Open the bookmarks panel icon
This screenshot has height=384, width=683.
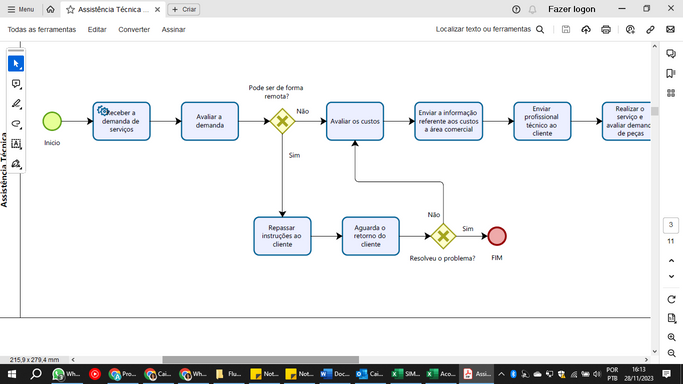click(x=671, y=74)
